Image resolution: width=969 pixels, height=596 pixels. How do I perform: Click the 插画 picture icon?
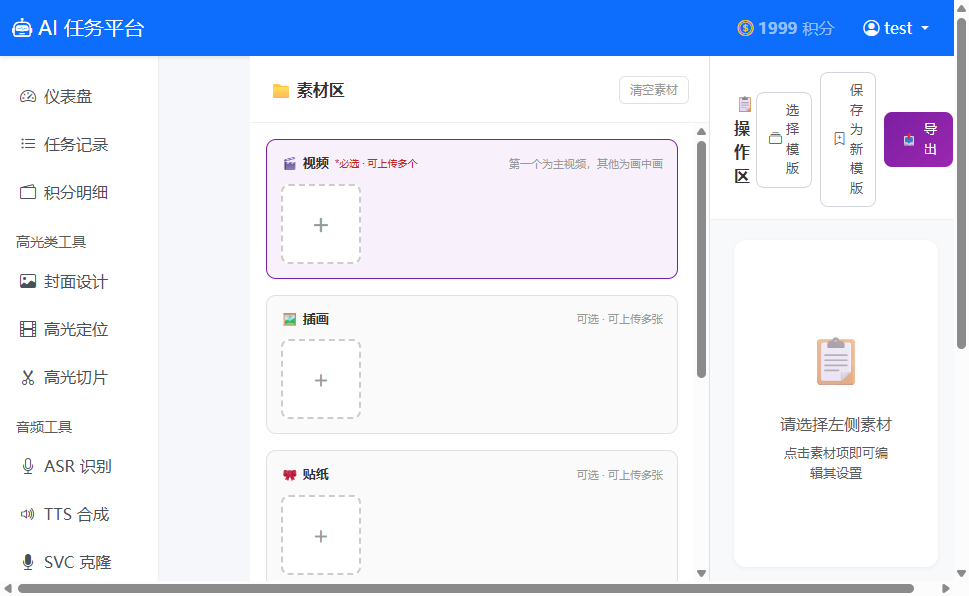coord(289,319)
